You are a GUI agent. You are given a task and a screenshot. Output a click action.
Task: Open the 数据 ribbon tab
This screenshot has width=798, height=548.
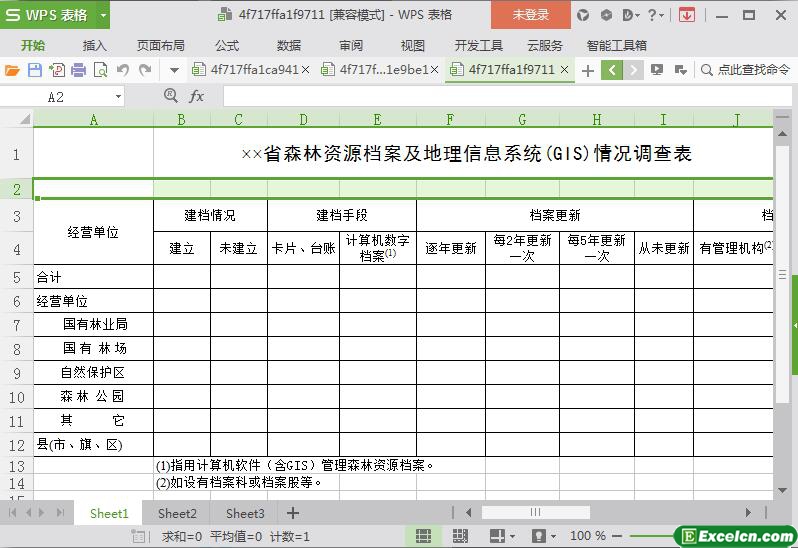pos(289,46)
